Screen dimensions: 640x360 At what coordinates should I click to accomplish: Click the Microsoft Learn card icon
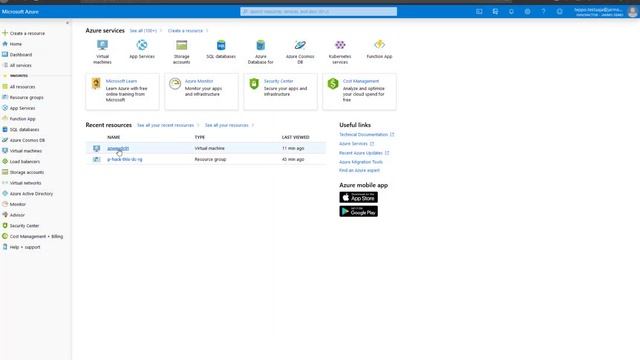(96, 84)
